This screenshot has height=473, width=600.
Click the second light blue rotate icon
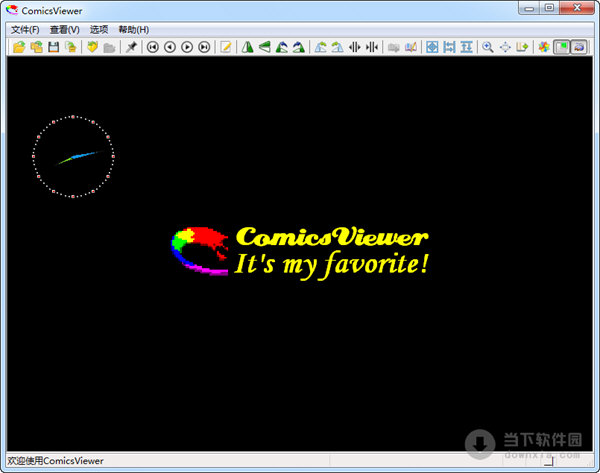pos(338,47)
